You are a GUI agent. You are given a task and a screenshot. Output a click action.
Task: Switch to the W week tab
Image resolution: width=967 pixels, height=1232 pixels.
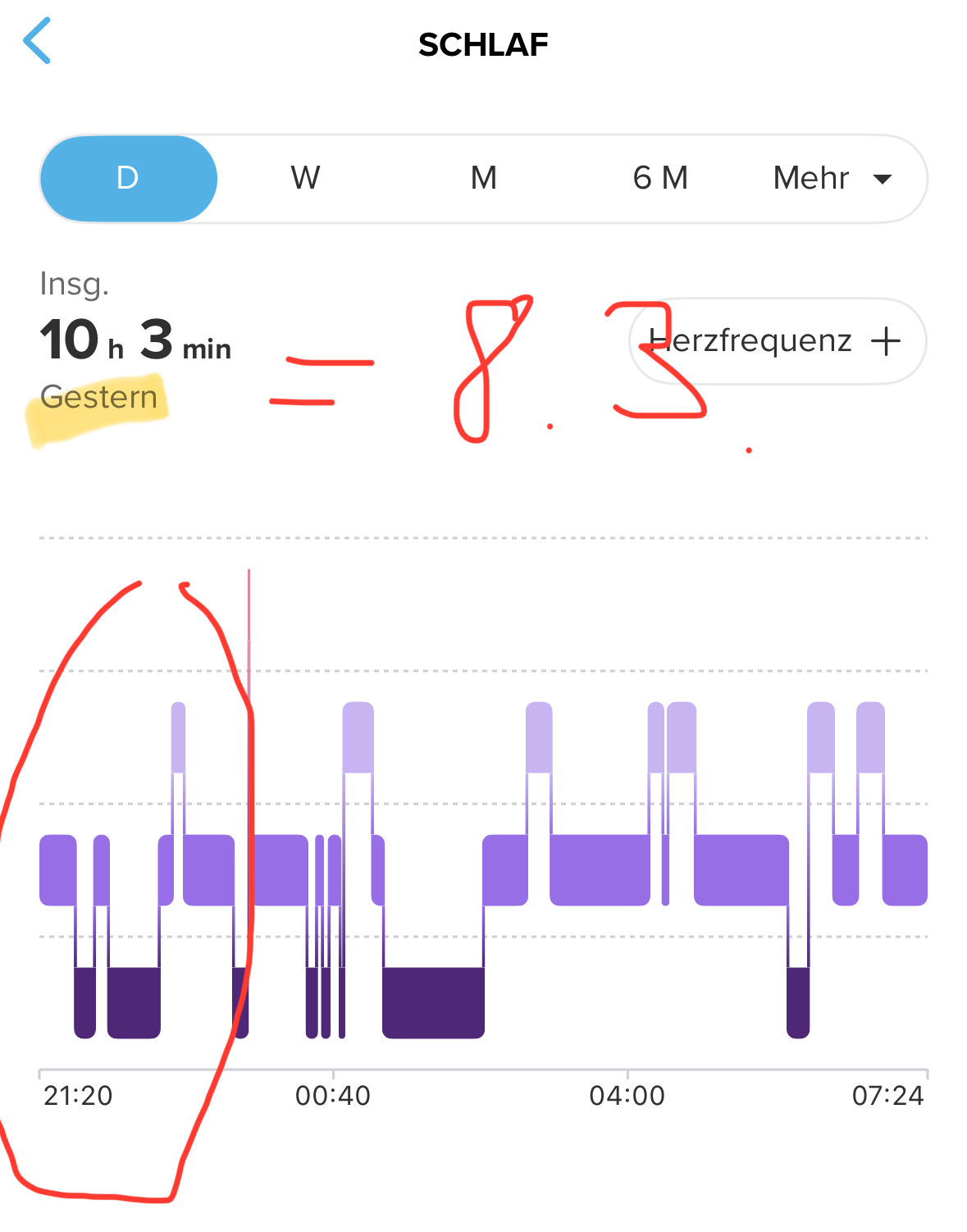coord(305,178)
